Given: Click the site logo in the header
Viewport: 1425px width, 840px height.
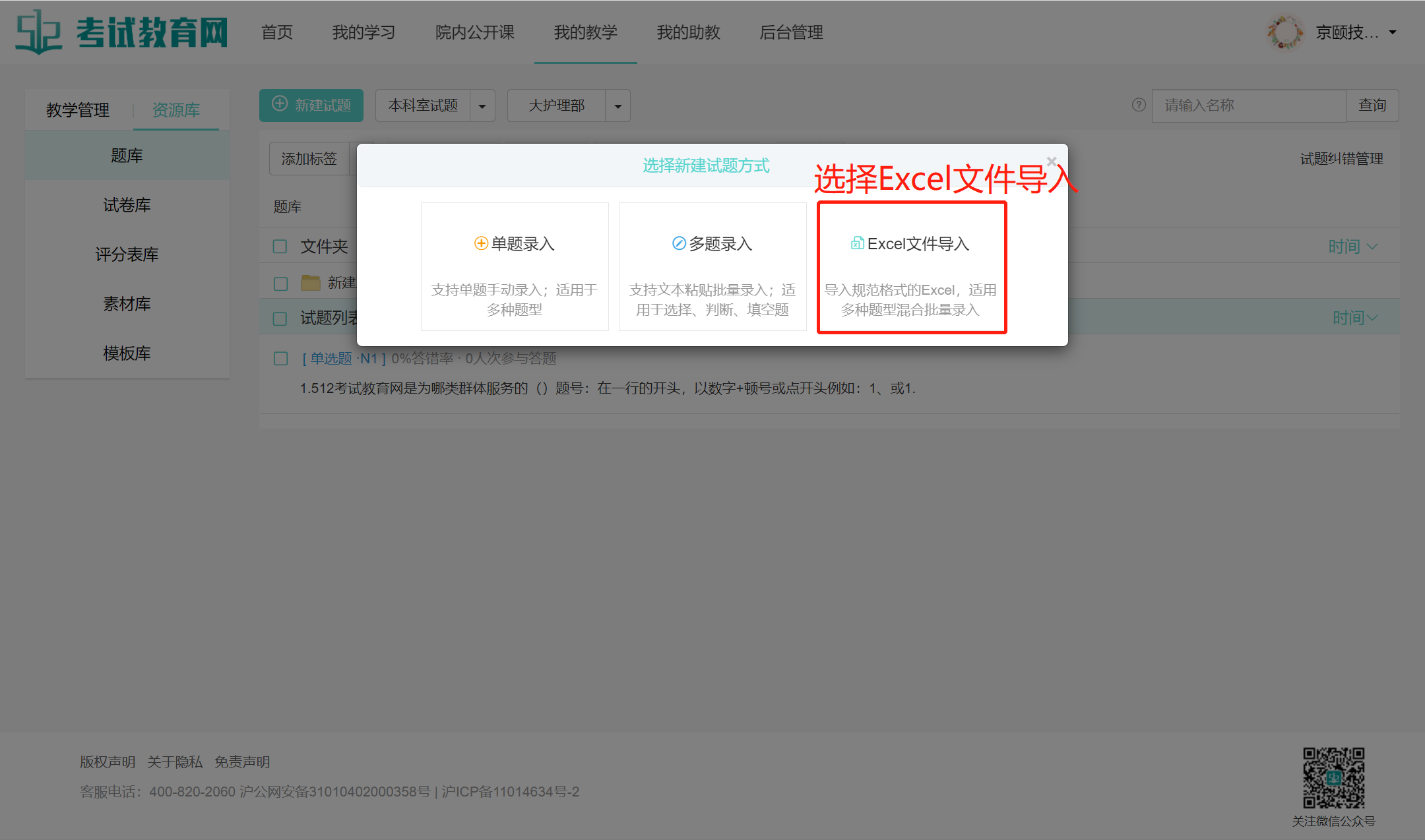Looking at the screenshot, I should click(x=121, y=32).
